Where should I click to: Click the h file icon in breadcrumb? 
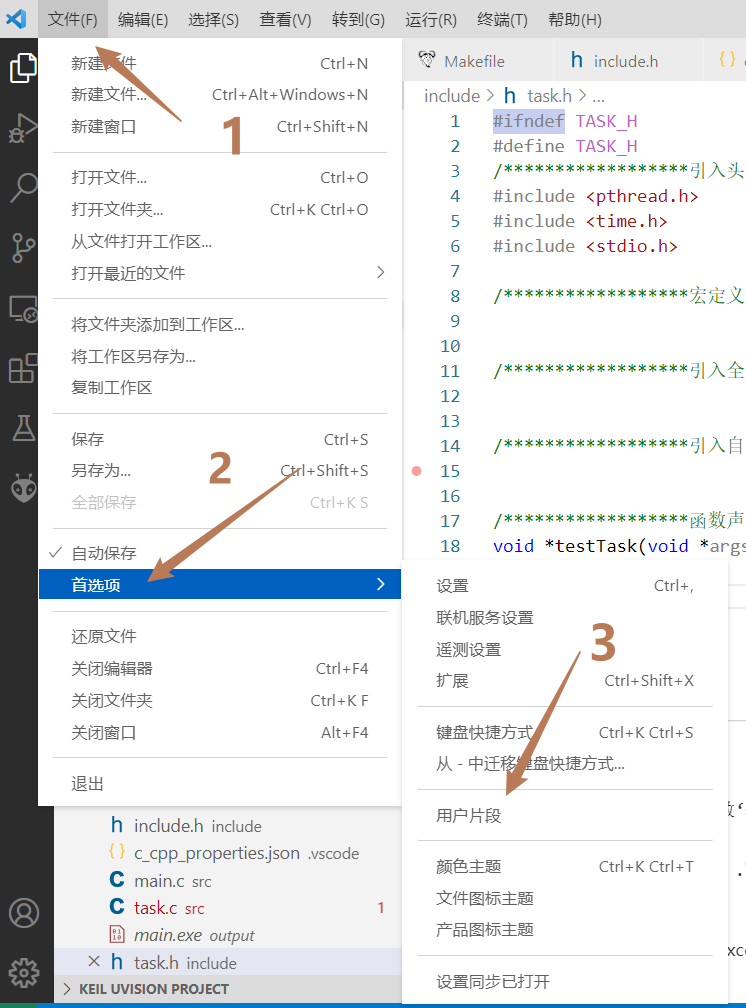tap(510, 96)
